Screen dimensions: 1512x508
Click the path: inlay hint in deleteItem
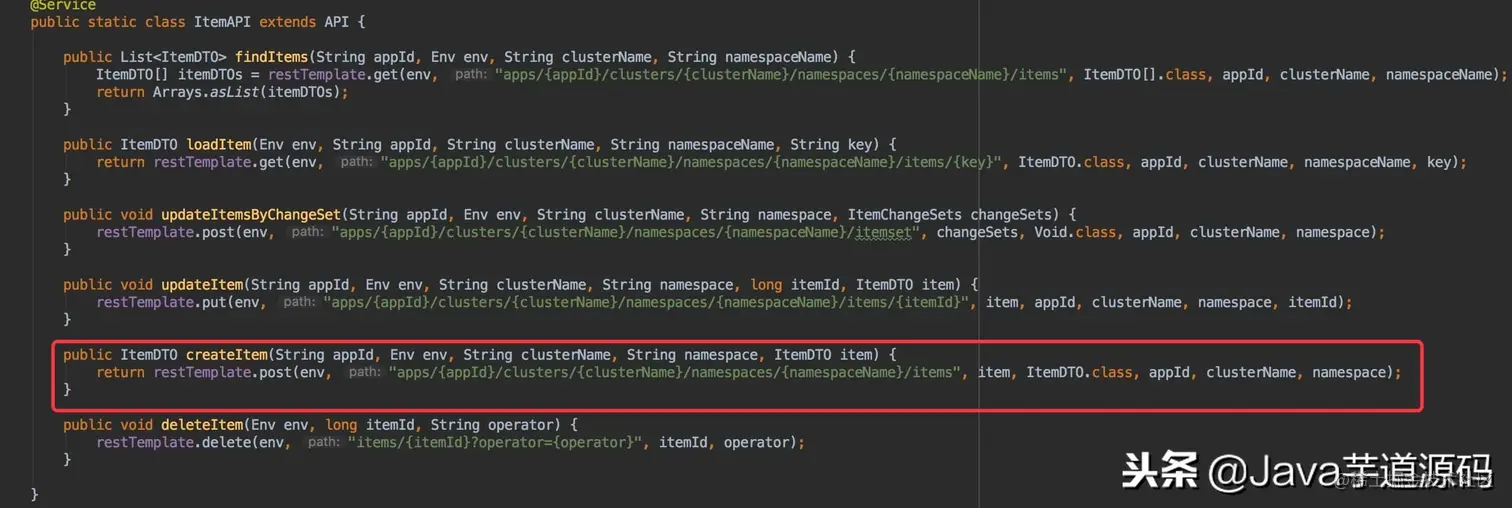point(322,442)
